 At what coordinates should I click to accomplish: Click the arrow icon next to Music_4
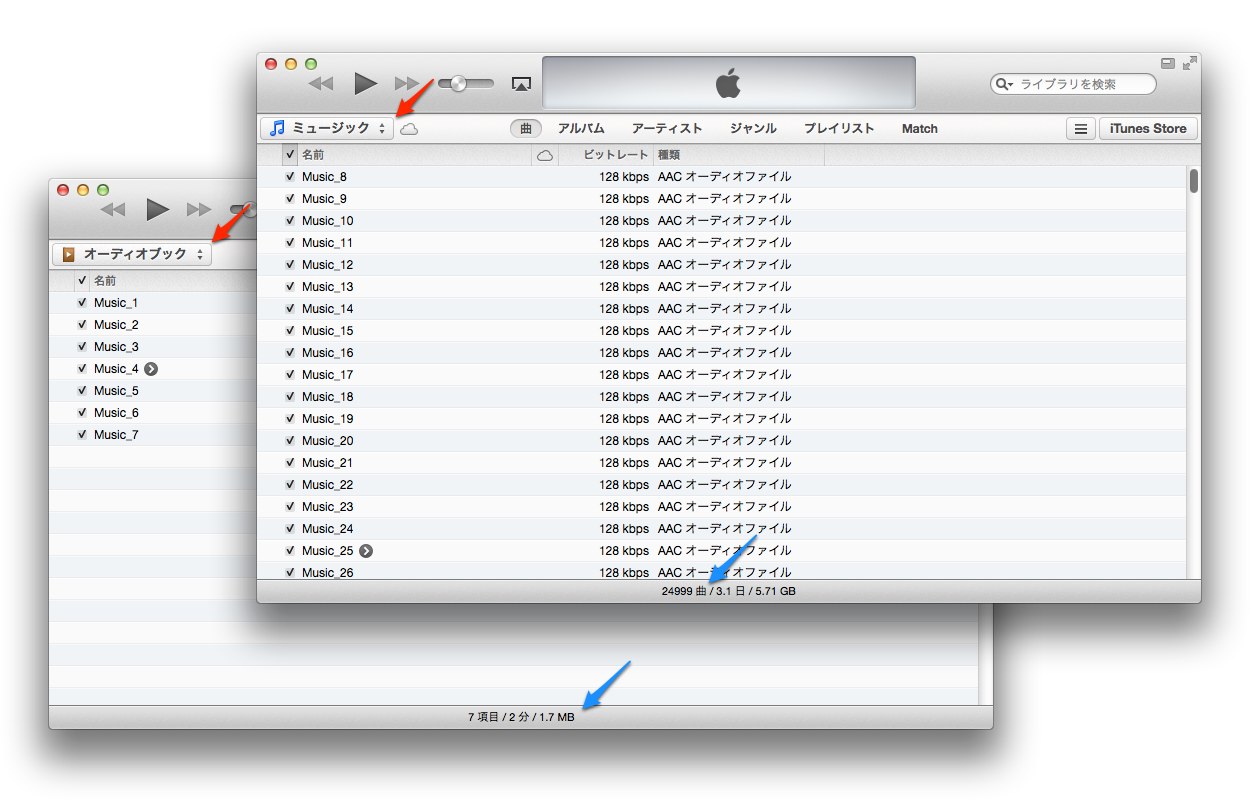coord(151,369)
